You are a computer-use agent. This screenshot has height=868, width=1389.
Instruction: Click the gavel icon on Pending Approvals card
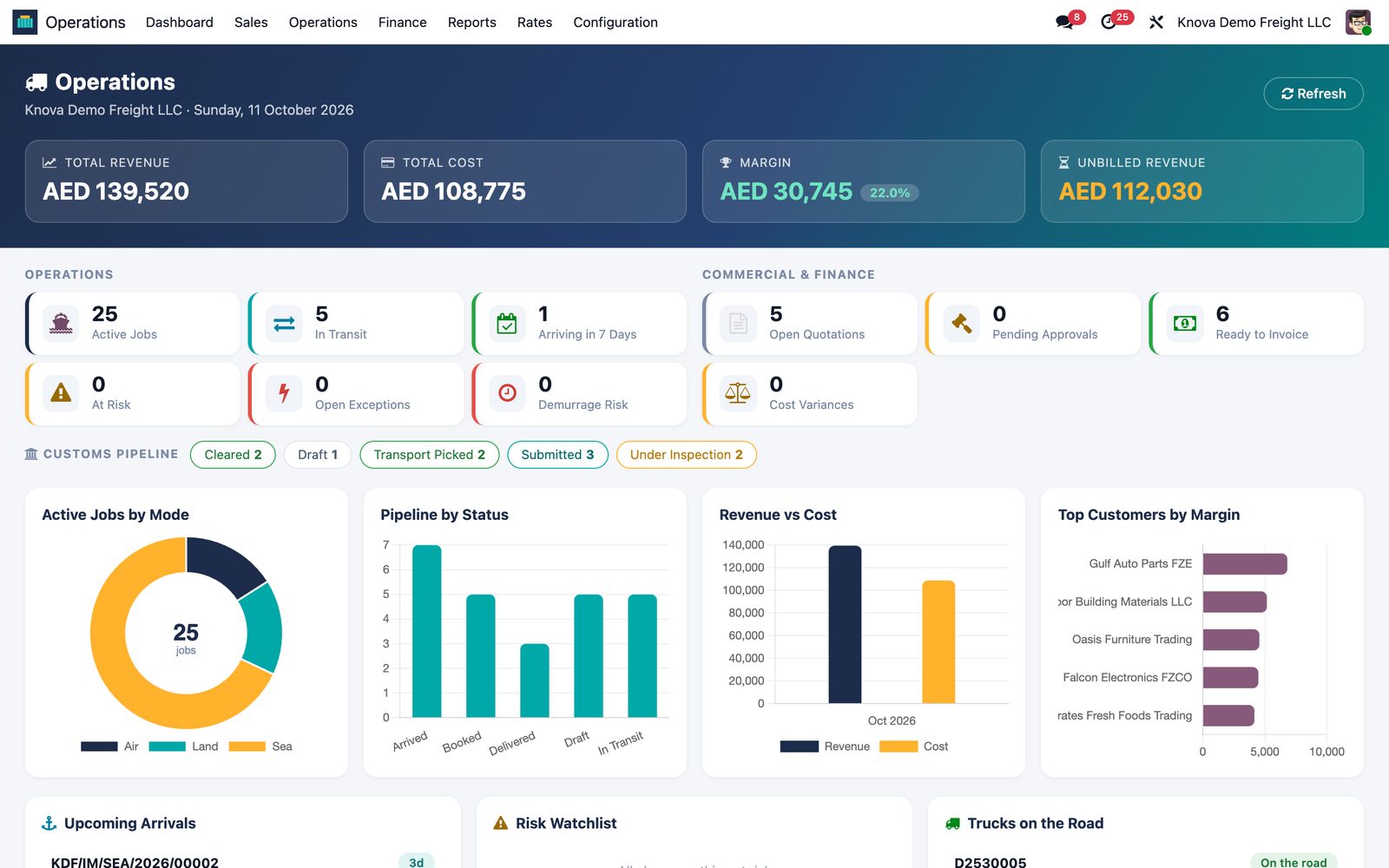pyautogui.click(x=961, y=324)
